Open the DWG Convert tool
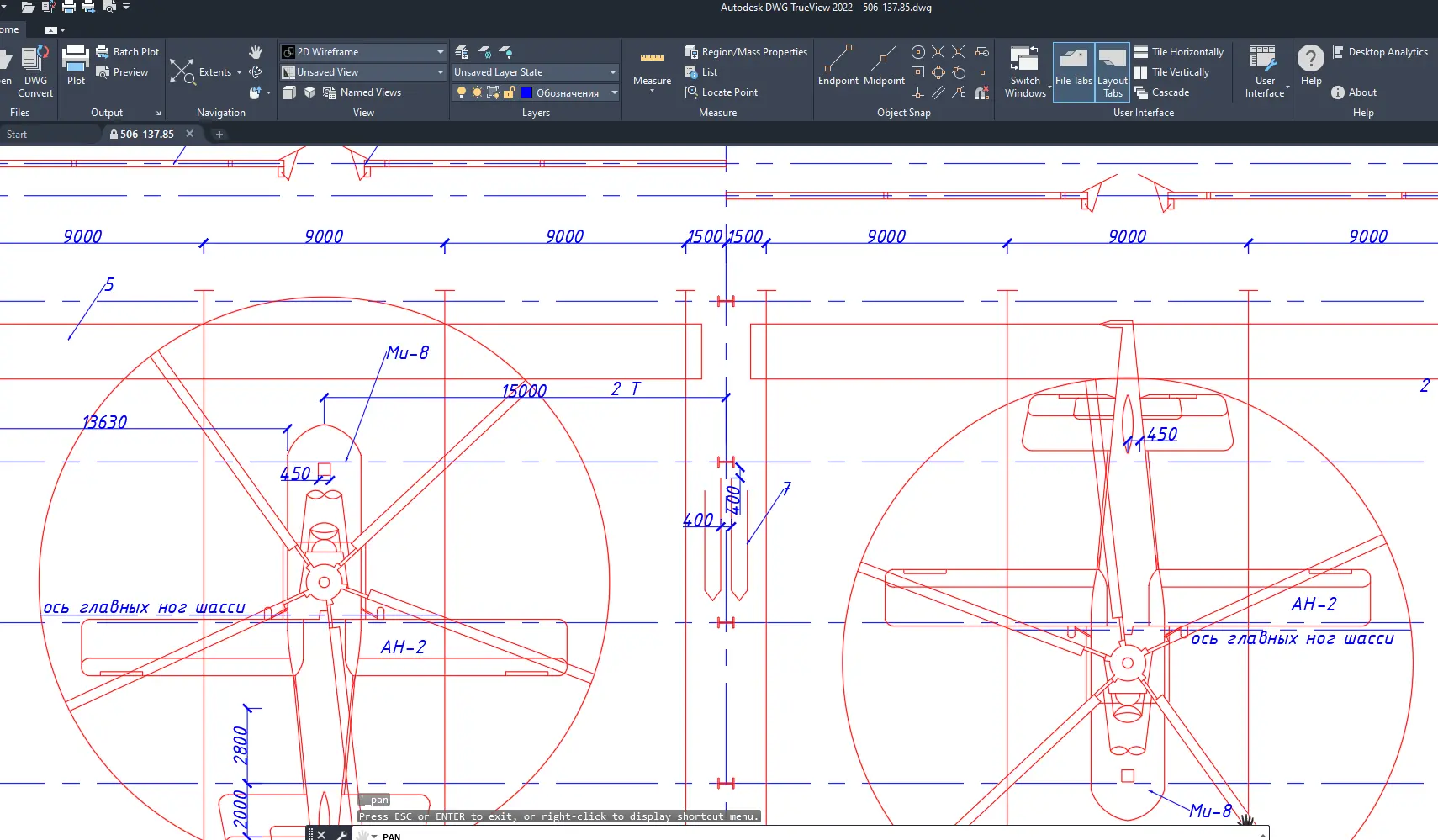This screenshot has height=840, width=1438. coord(34,71)
